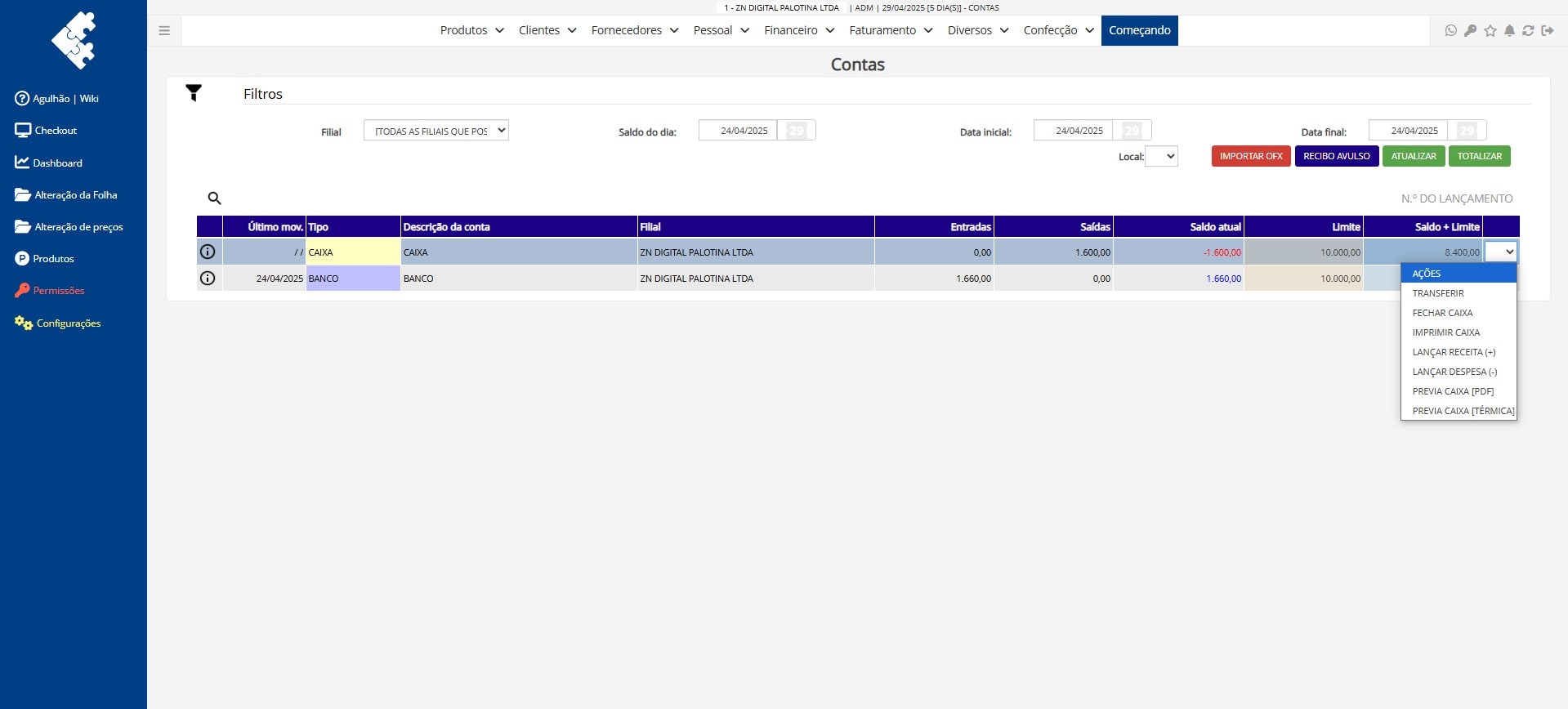Click the Começando tab

point(1139,30)
